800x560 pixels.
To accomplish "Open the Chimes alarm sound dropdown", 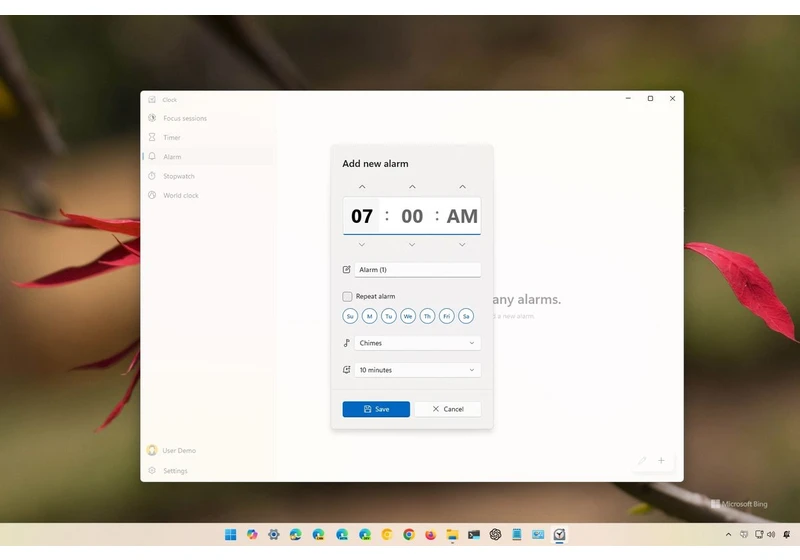I will 417,343.
